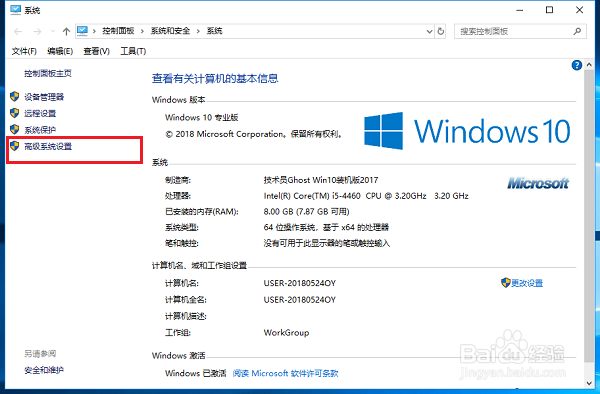Open the 工具(T) menu
The width and height of the screenshot is (600, 394).
click(x=133, y=51)
